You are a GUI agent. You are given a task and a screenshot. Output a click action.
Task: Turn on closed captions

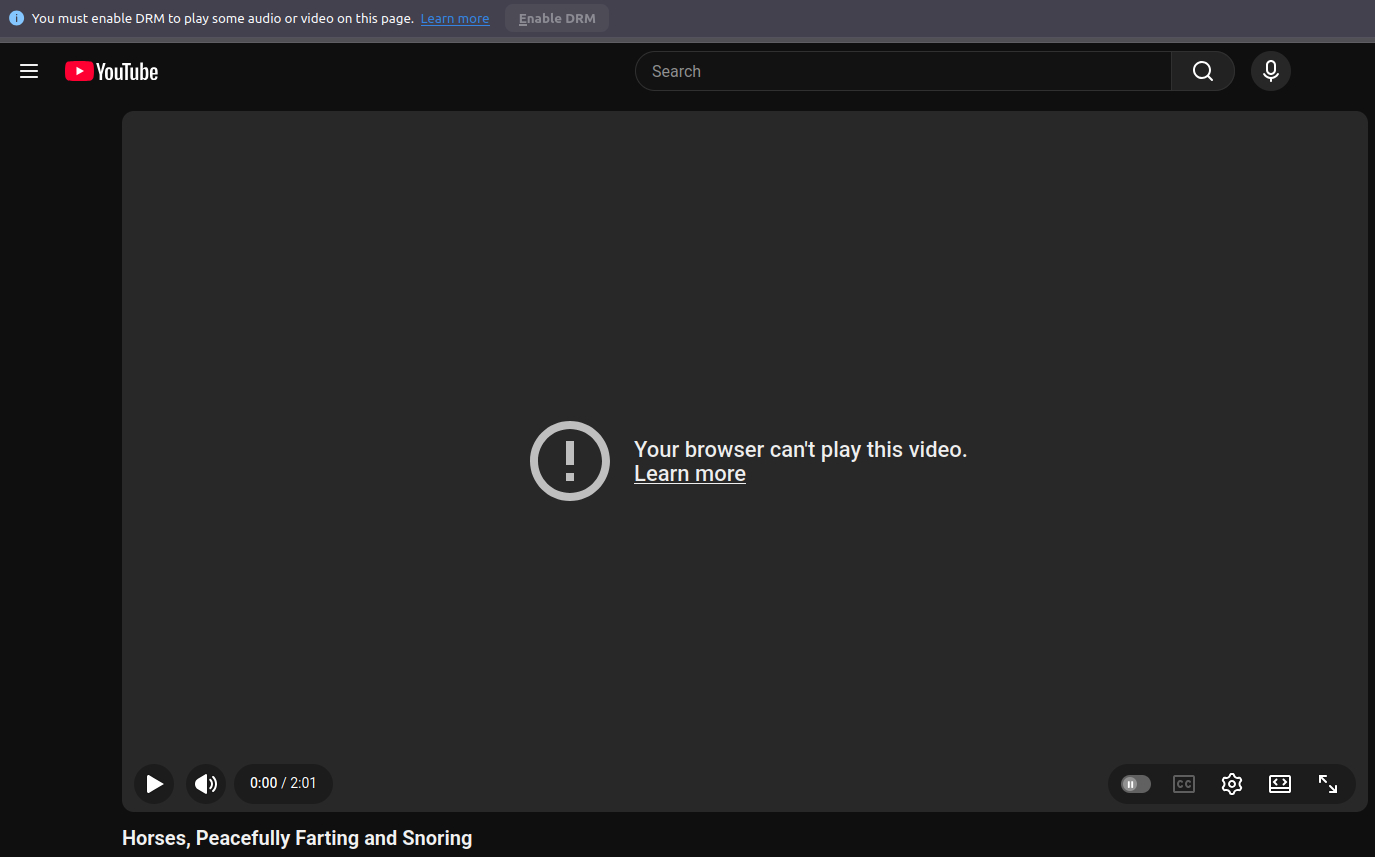pos(1184,784)
